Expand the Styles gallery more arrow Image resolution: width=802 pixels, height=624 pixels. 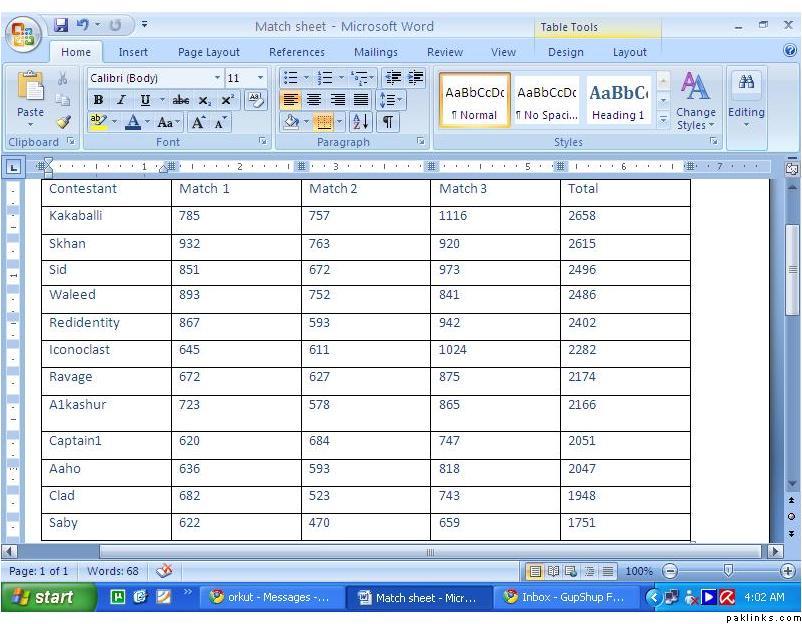(x=663, y=119)
